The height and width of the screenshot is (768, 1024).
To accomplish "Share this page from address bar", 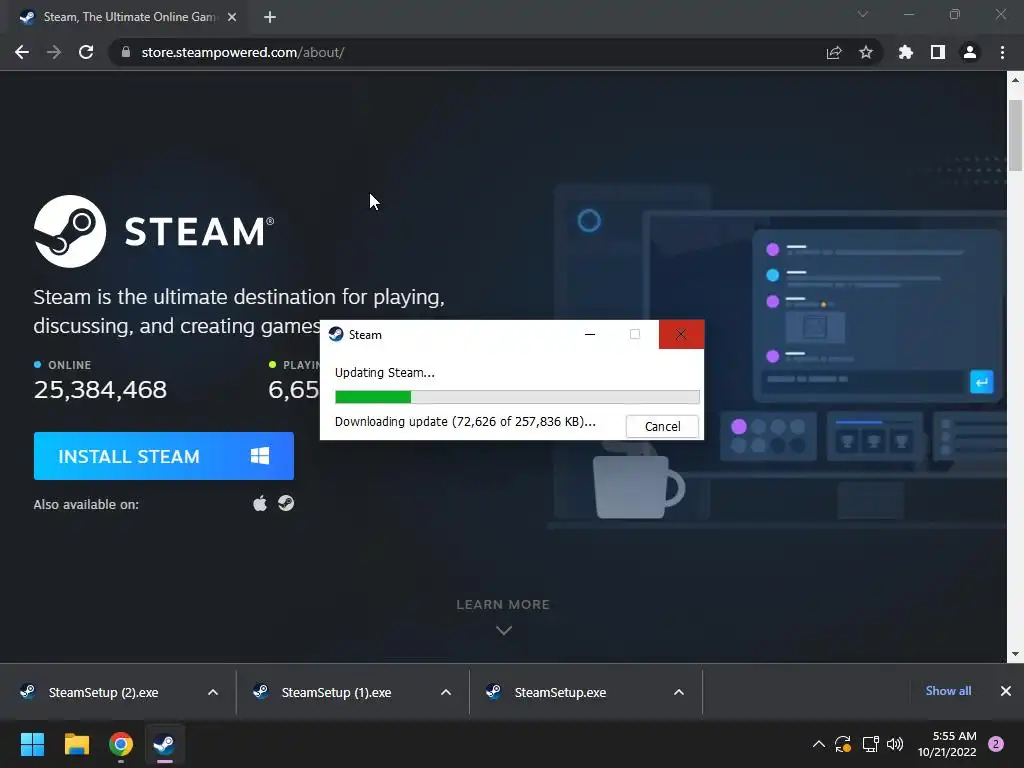I will 834,52.
